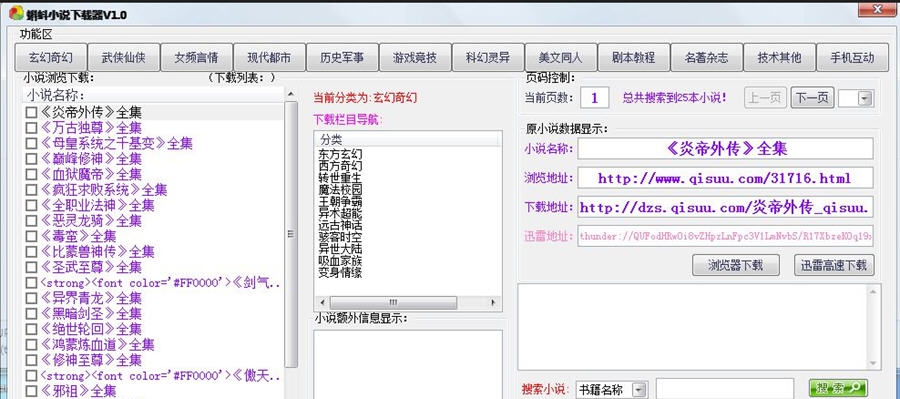Click category list right scroll arrow
The image size is (900, 399).
(x=492, y=303)
